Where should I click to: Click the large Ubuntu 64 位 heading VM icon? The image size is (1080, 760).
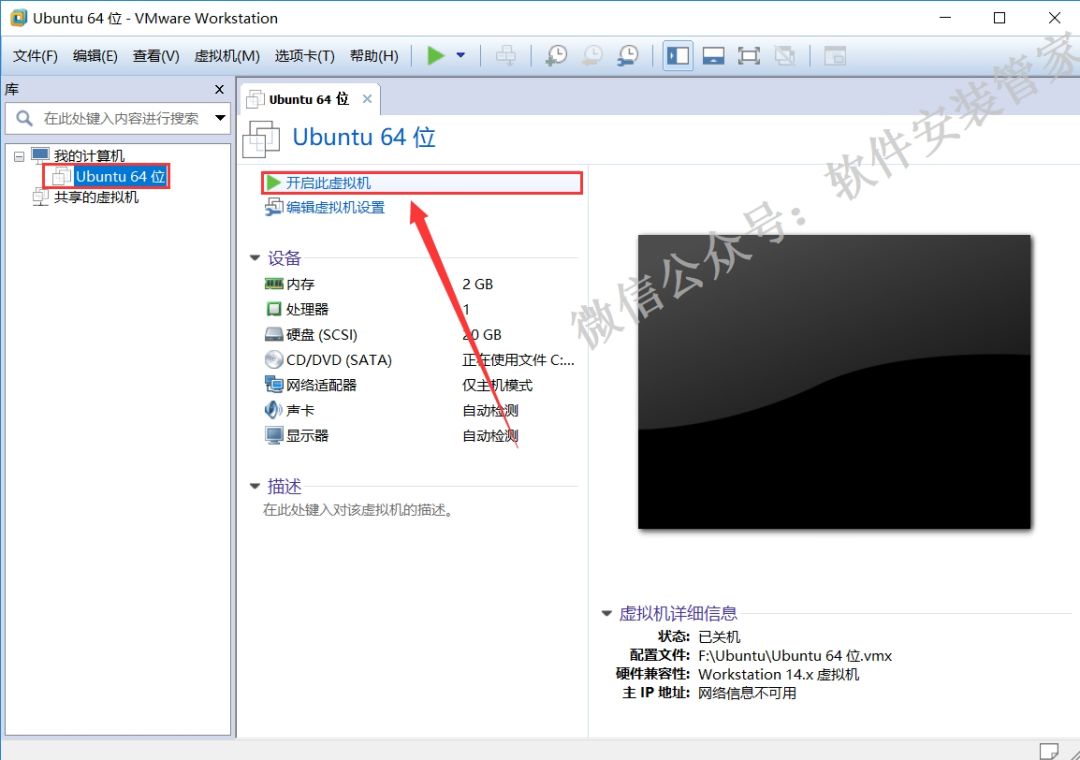(x=261, y=138)
